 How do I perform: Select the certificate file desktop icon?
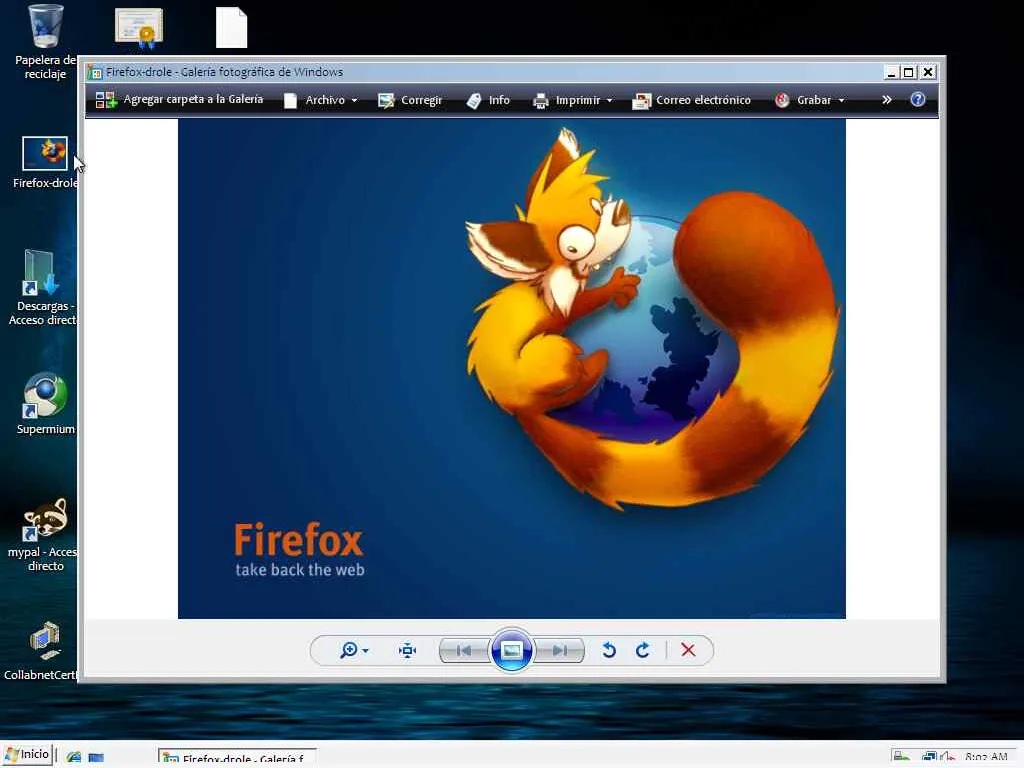coord(138,28)
